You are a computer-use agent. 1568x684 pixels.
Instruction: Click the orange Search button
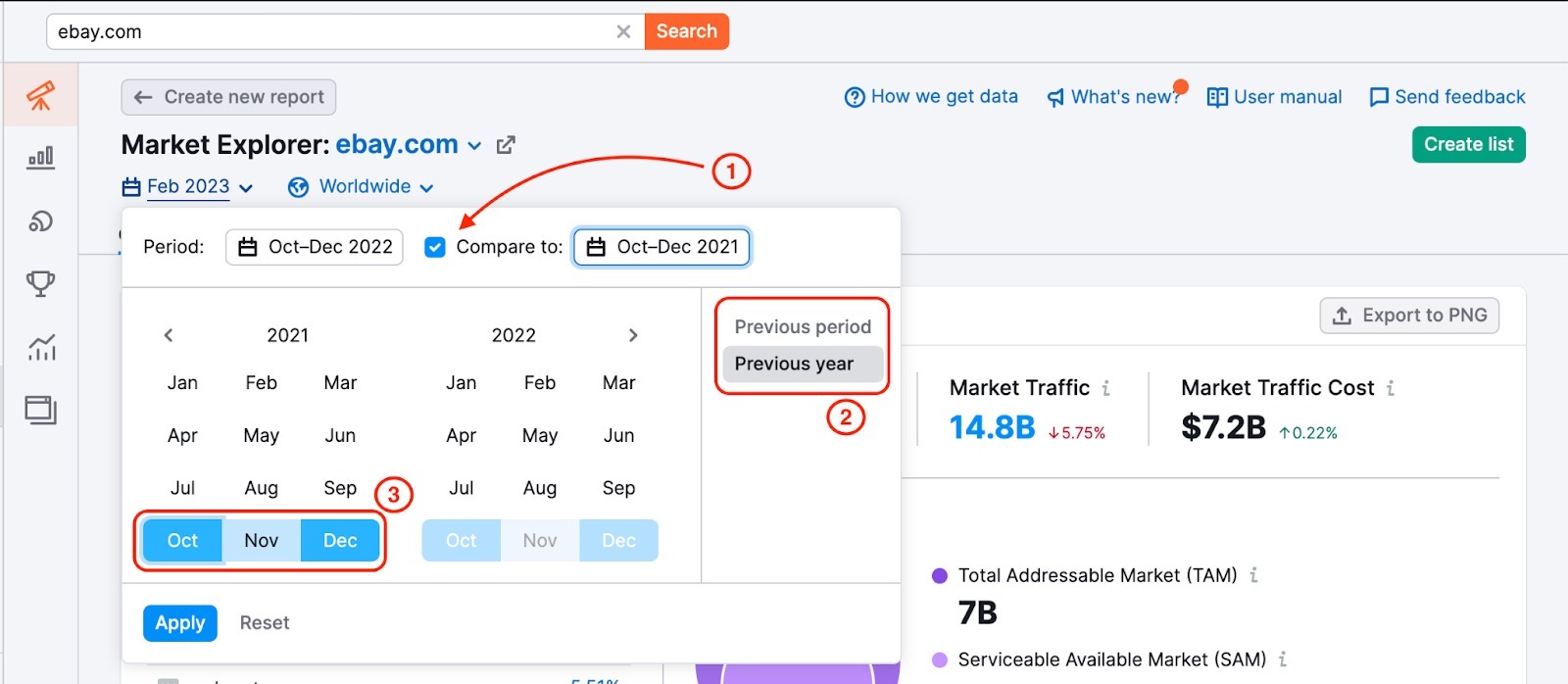(x=686, y=31)
